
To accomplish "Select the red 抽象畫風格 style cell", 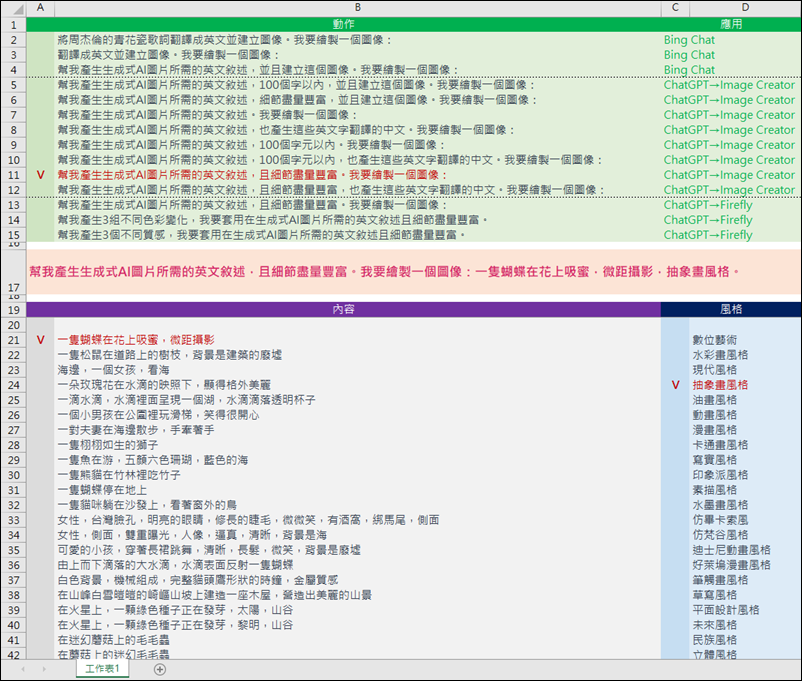I will coord(745,385).
